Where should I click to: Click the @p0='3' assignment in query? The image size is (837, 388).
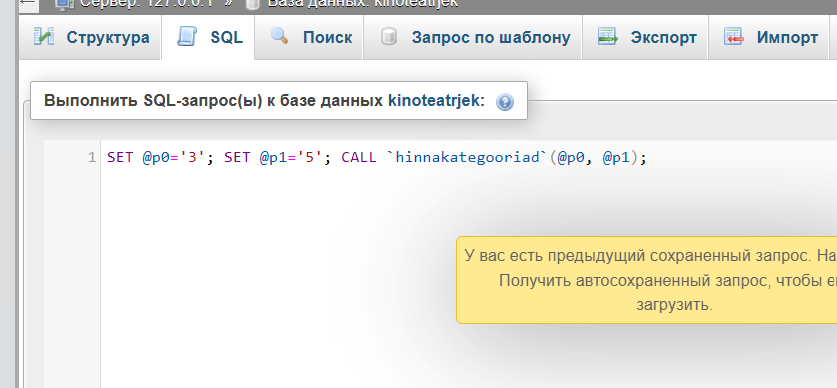click(173, 157)
